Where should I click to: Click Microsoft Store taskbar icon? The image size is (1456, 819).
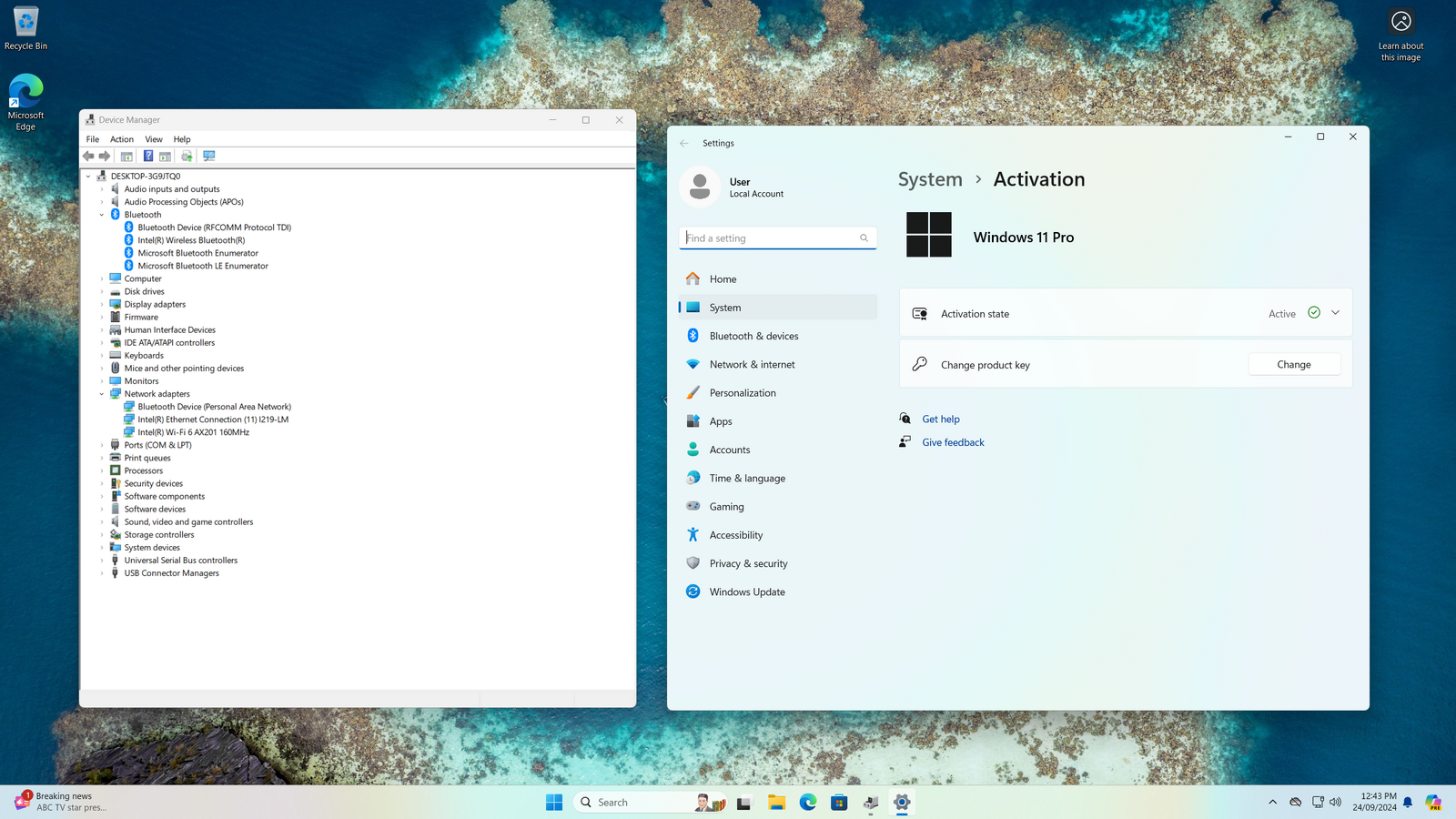coord(839,802)
